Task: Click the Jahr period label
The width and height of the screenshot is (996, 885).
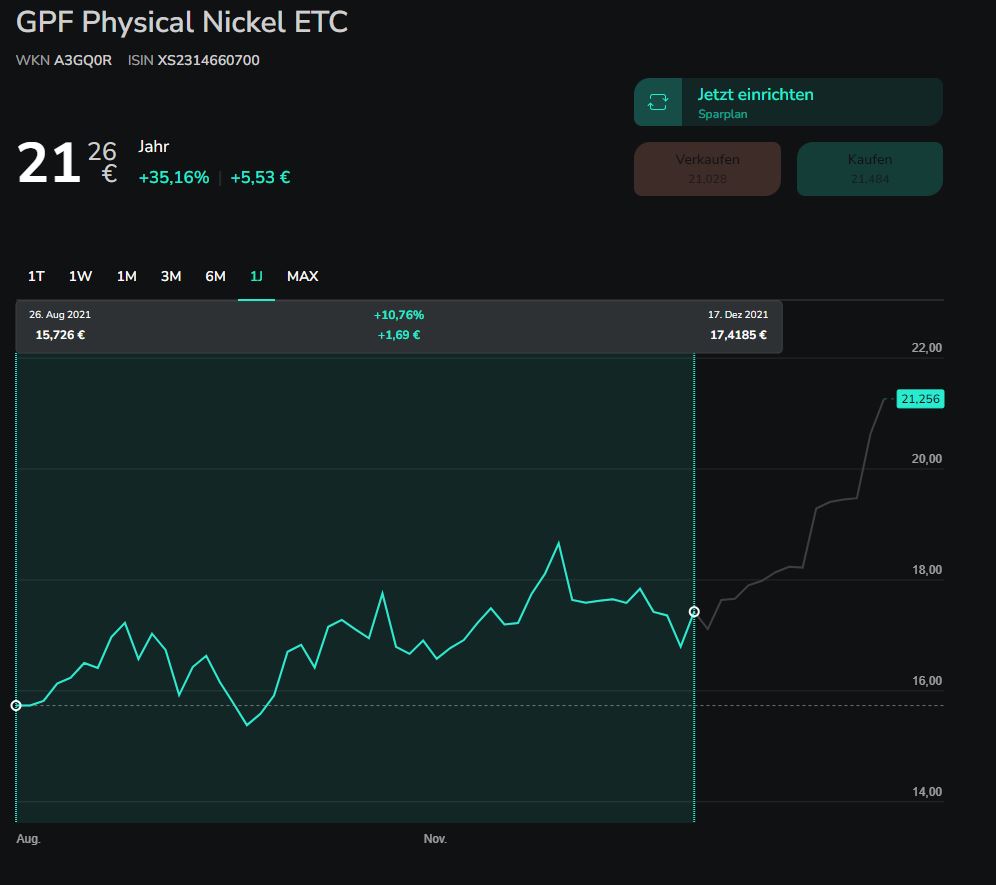Action: click(154, 147)
